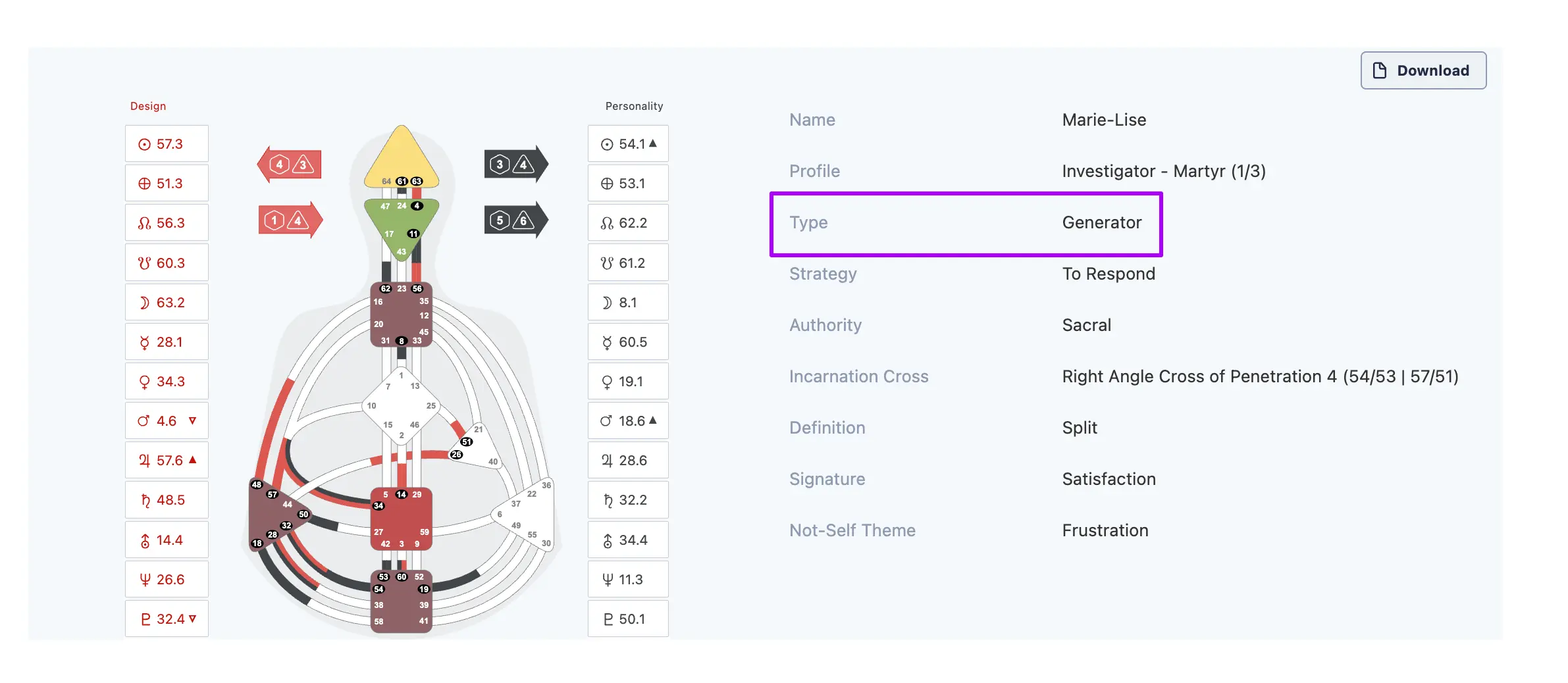Select the Design Pluto 32.4 box

click(167, 619)
